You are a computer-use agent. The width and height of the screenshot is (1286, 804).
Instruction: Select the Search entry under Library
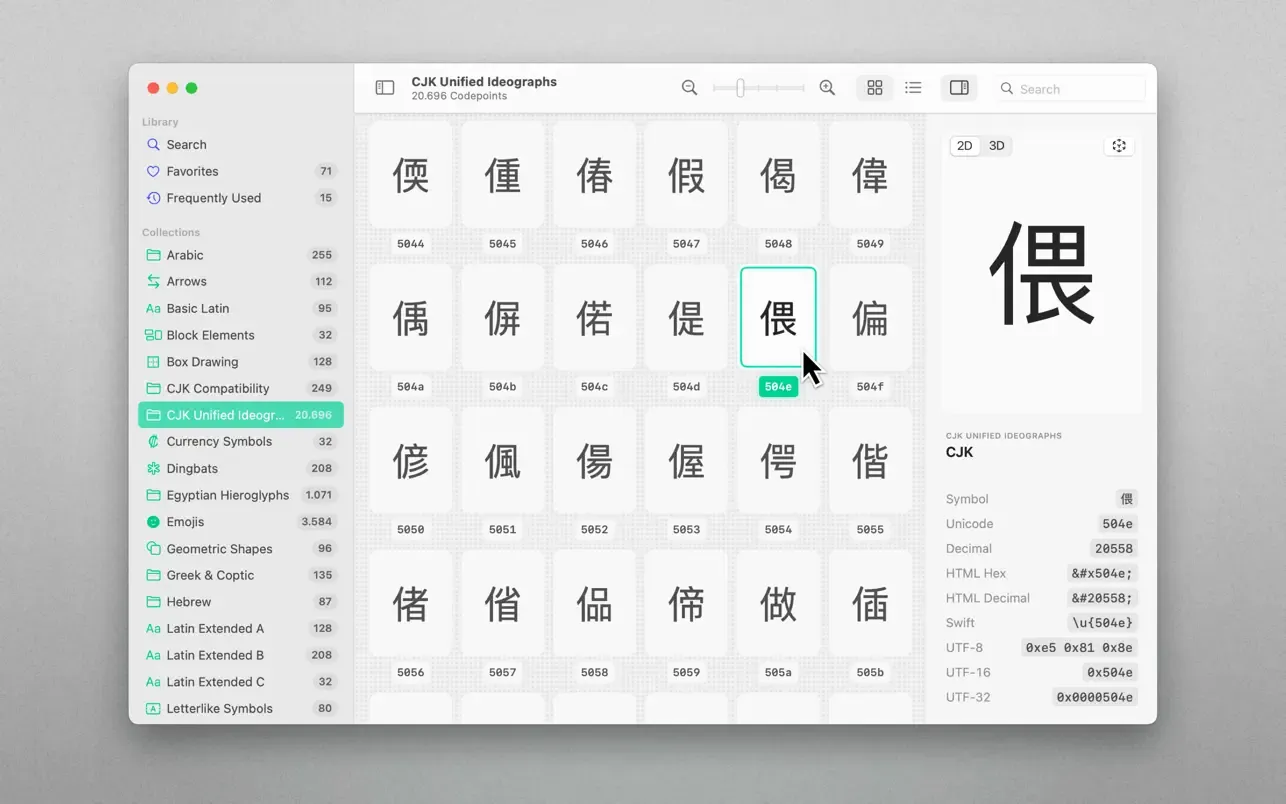(186, 144)
